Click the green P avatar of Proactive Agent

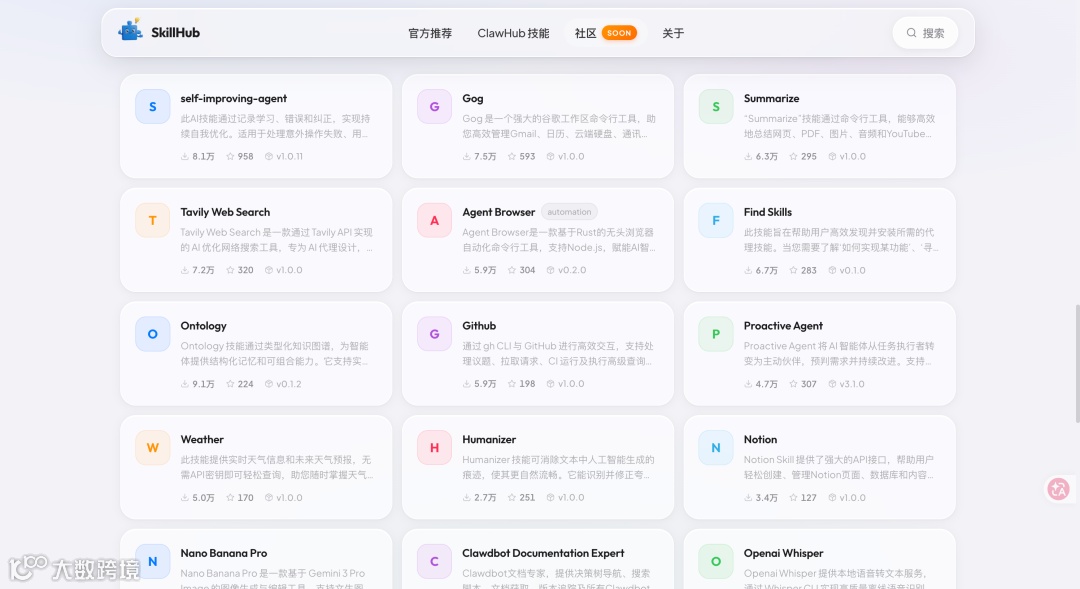[716, 334]
